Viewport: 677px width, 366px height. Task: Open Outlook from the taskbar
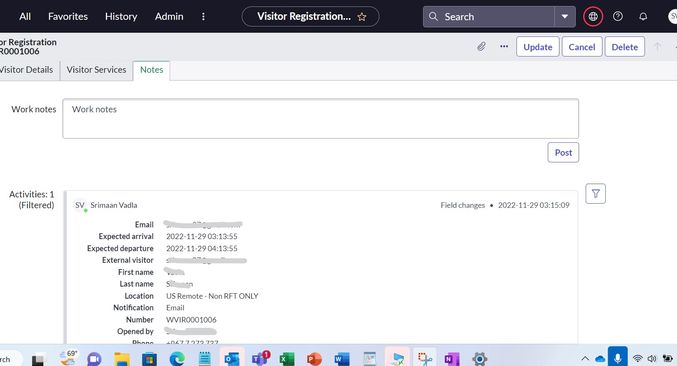click(x=232, y=359)
